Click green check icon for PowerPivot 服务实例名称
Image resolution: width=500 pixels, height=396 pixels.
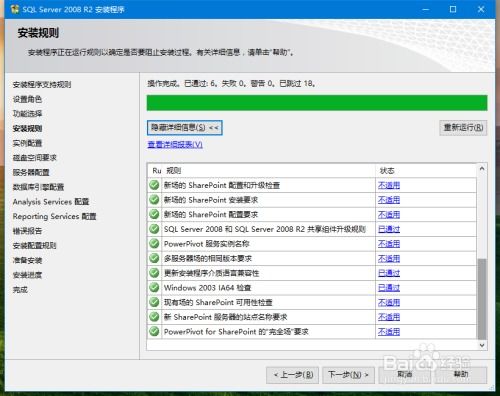pos(154,244)
